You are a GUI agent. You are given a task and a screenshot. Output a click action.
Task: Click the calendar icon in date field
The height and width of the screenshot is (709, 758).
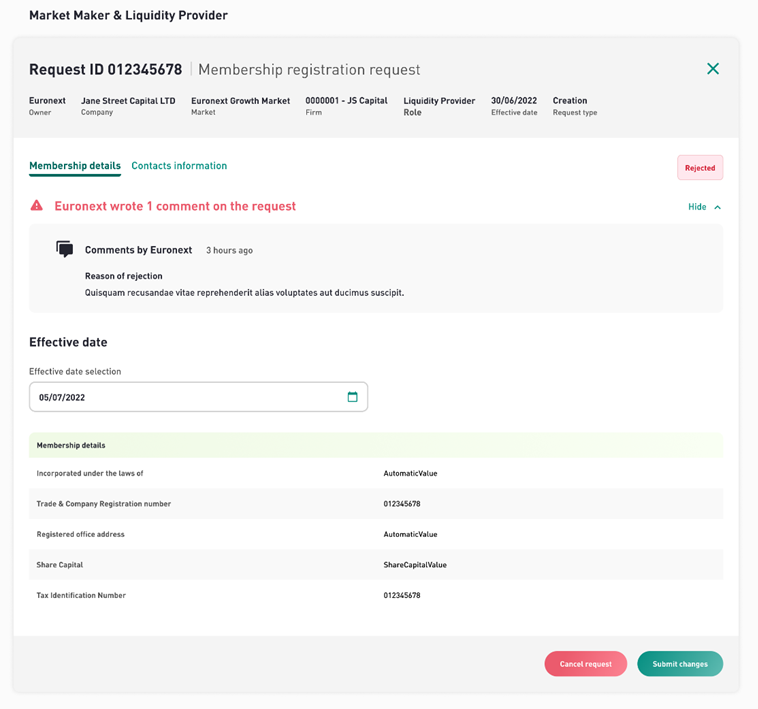[352, 397]
